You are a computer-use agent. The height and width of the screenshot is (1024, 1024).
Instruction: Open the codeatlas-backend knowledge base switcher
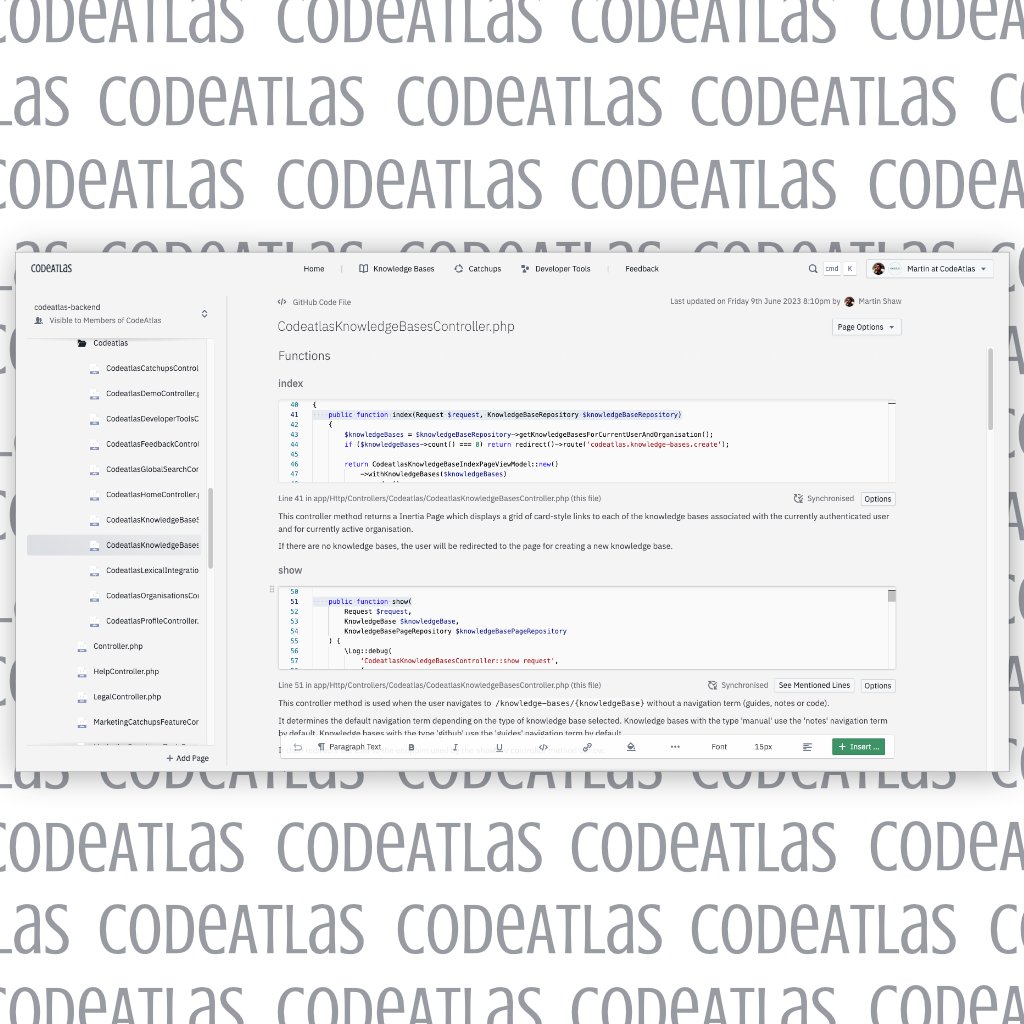pos(204,313)
